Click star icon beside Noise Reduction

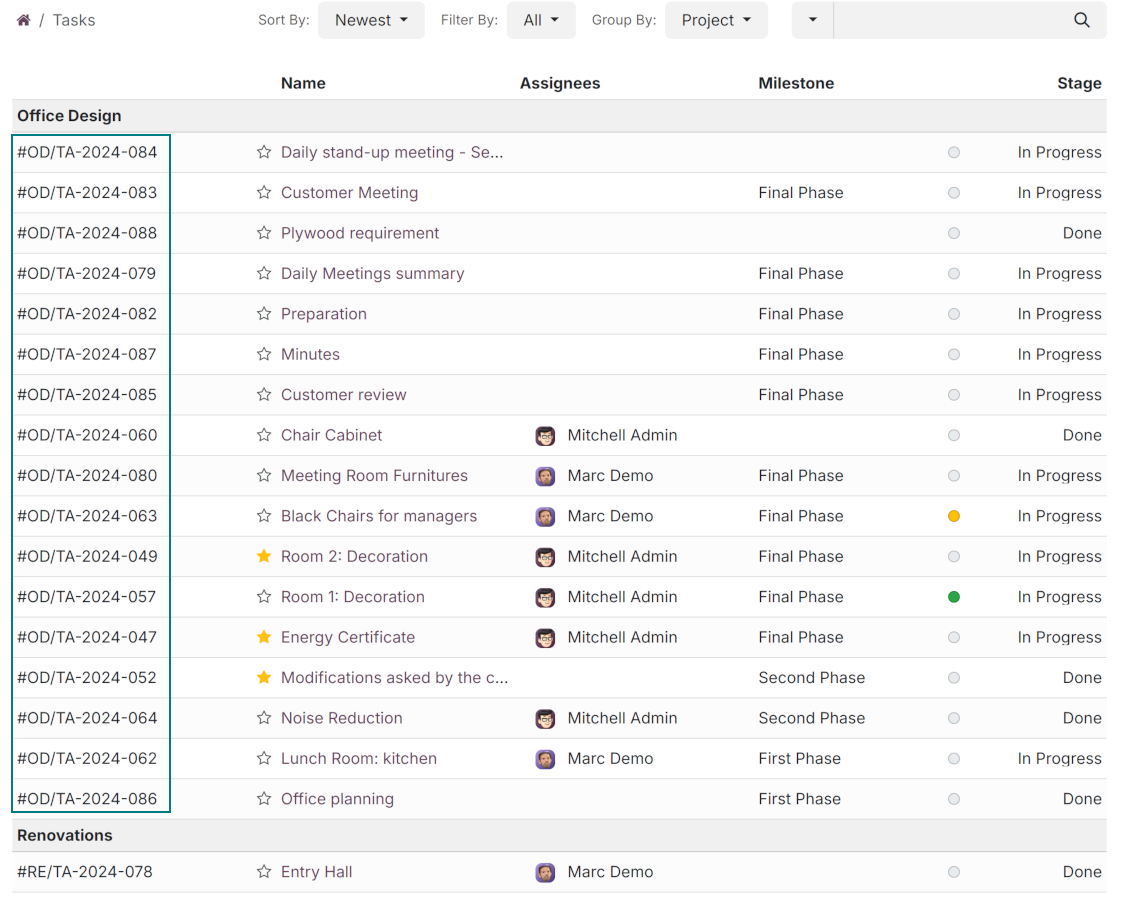tap(264, 718)
